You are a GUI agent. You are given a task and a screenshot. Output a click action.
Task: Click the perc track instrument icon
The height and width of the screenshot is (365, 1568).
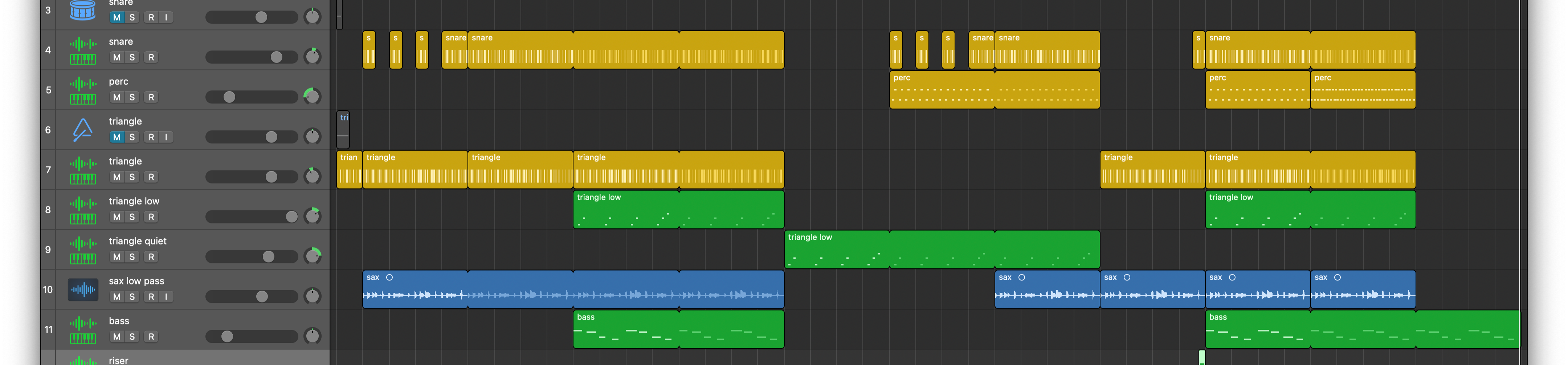coord(83,91)
